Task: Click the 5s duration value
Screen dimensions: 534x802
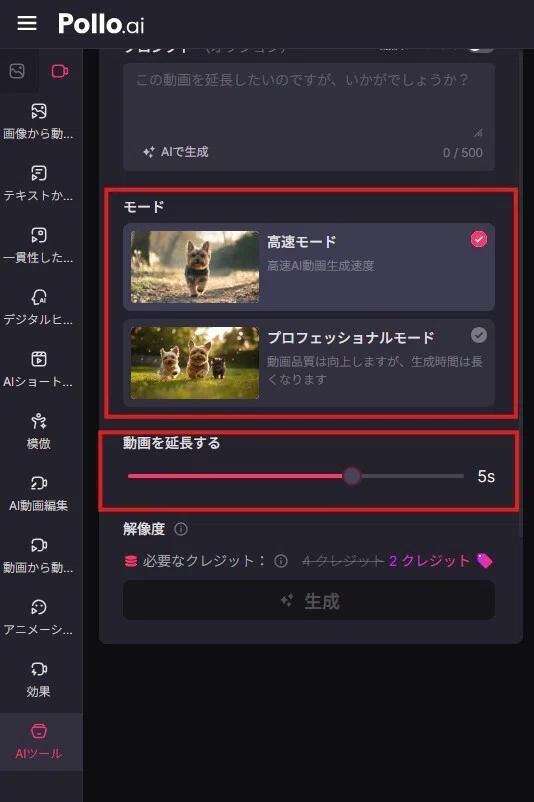Action: click(x=486, y=476)
